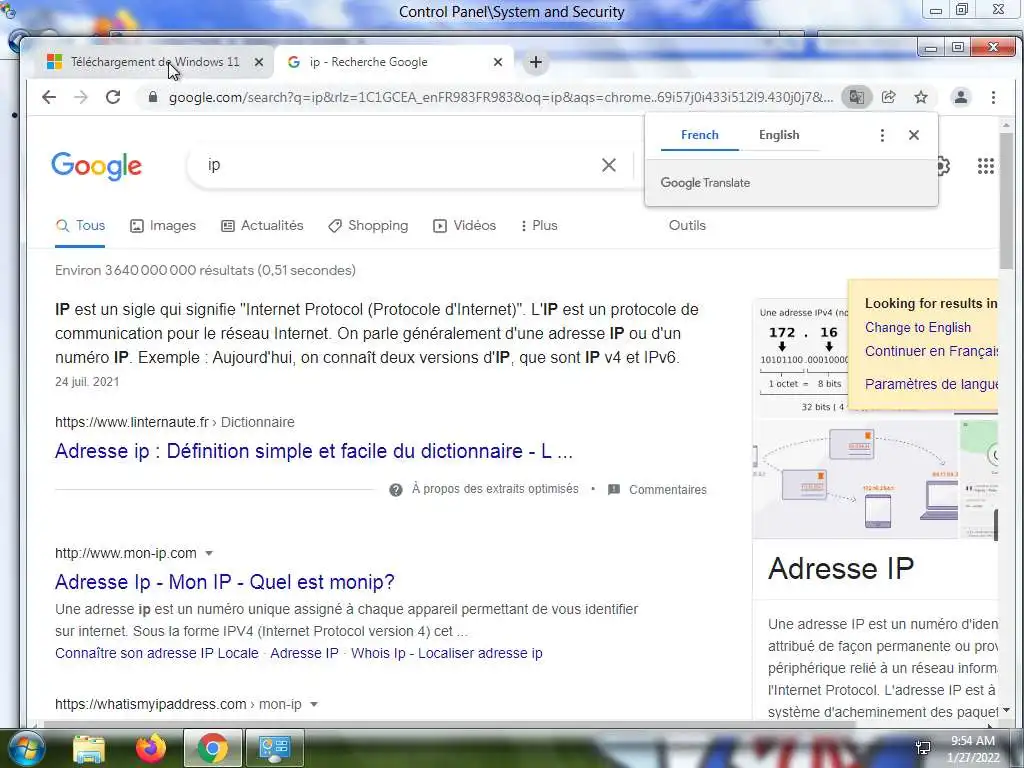Reload the Google search page
The height and width of the screenshot is (768, 1024).
click(x=113, y=97)
